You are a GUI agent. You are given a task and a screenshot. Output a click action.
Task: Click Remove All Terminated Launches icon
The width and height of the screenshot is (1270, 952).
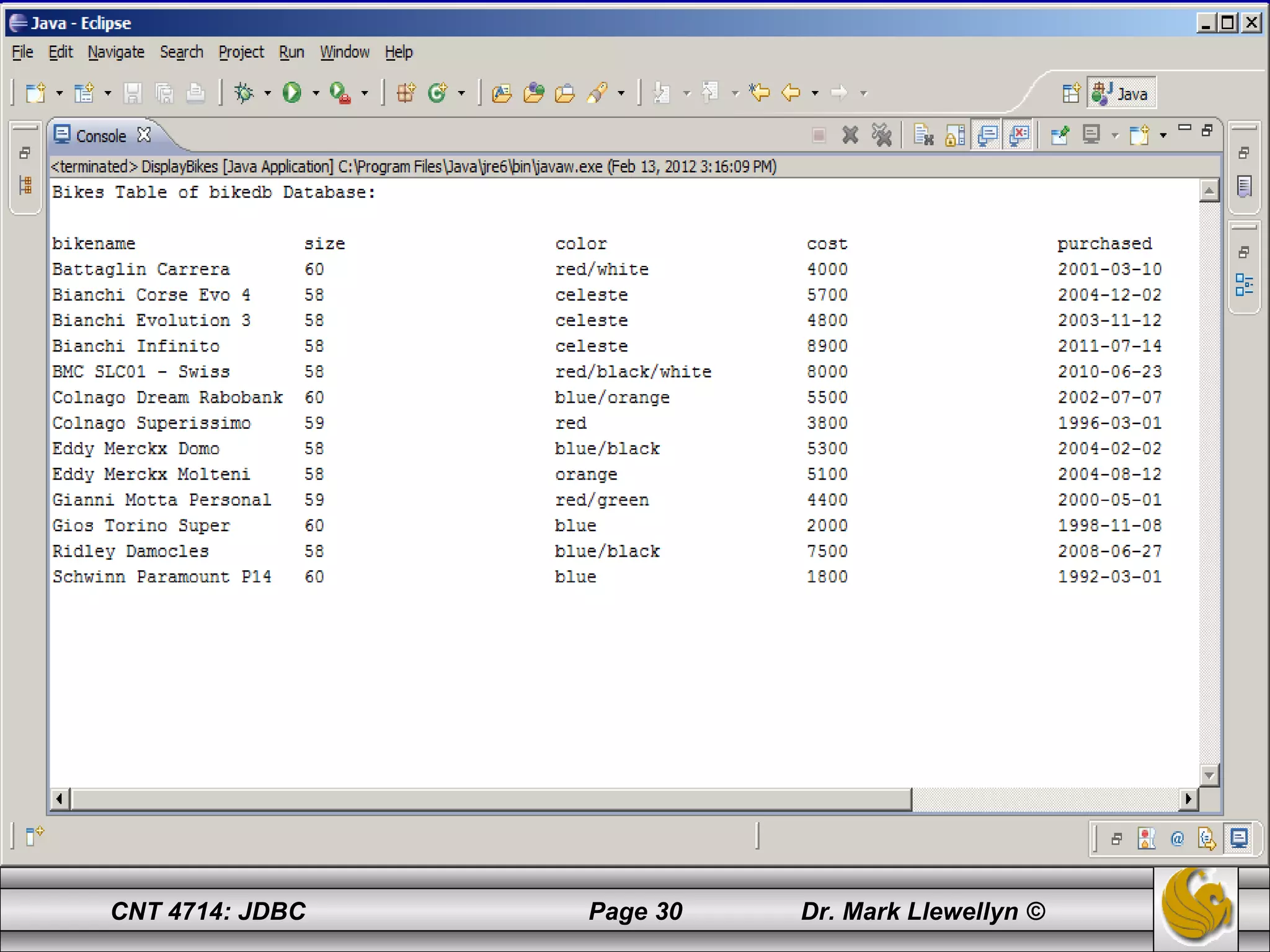click(881, 134)
